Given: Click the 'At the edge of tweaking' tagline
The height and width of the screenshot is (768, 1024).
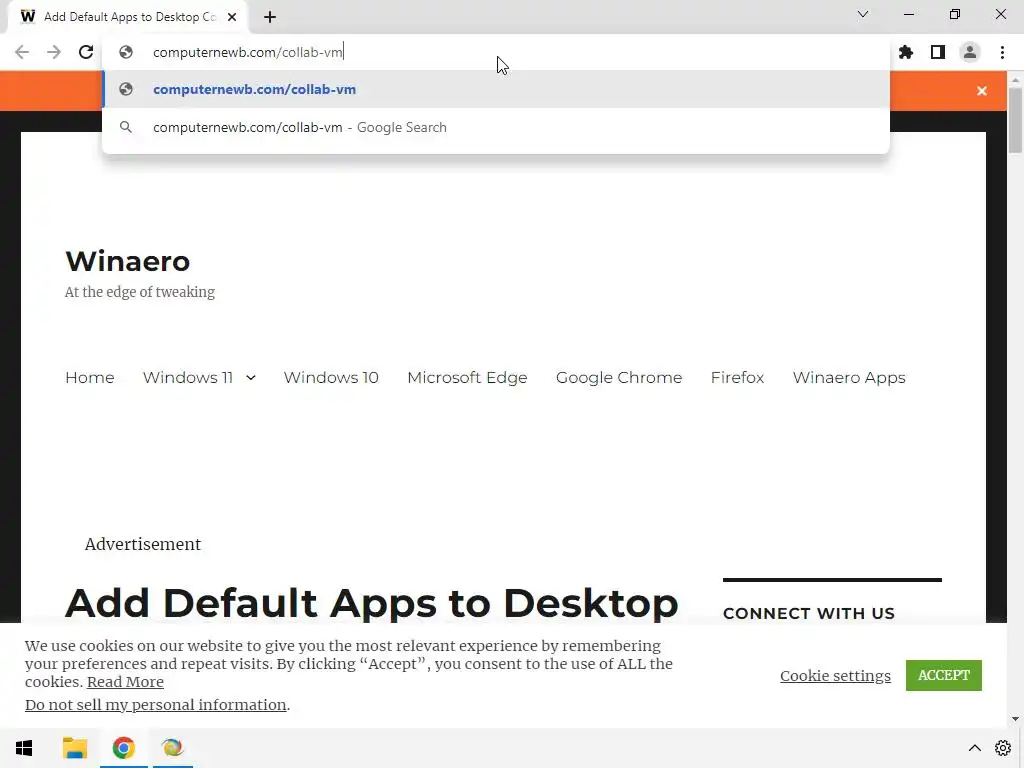Looking at the screenshot, I should [x=140, y=292].
